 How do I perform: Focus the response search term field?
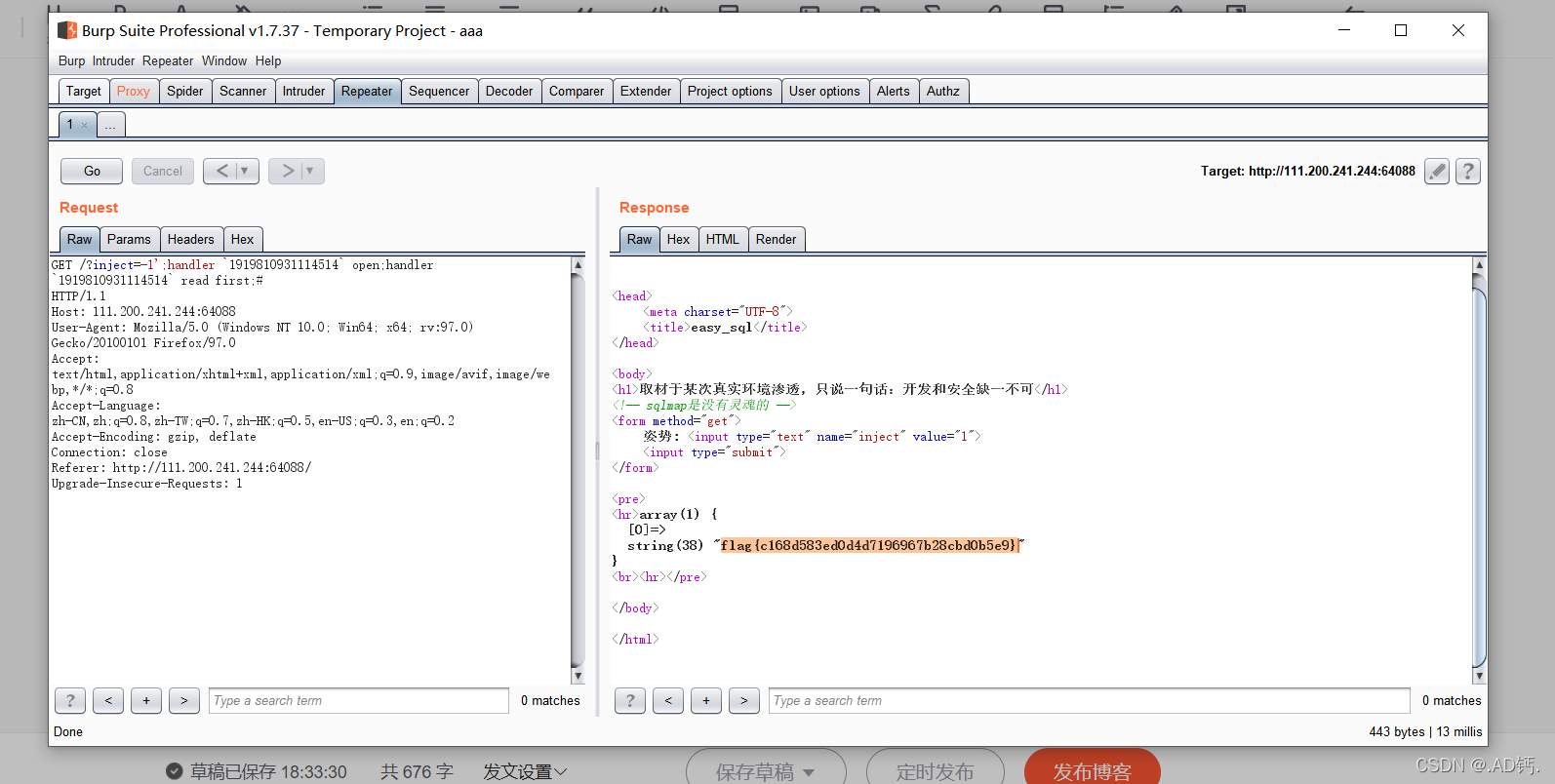click(x=1090, y=700)
